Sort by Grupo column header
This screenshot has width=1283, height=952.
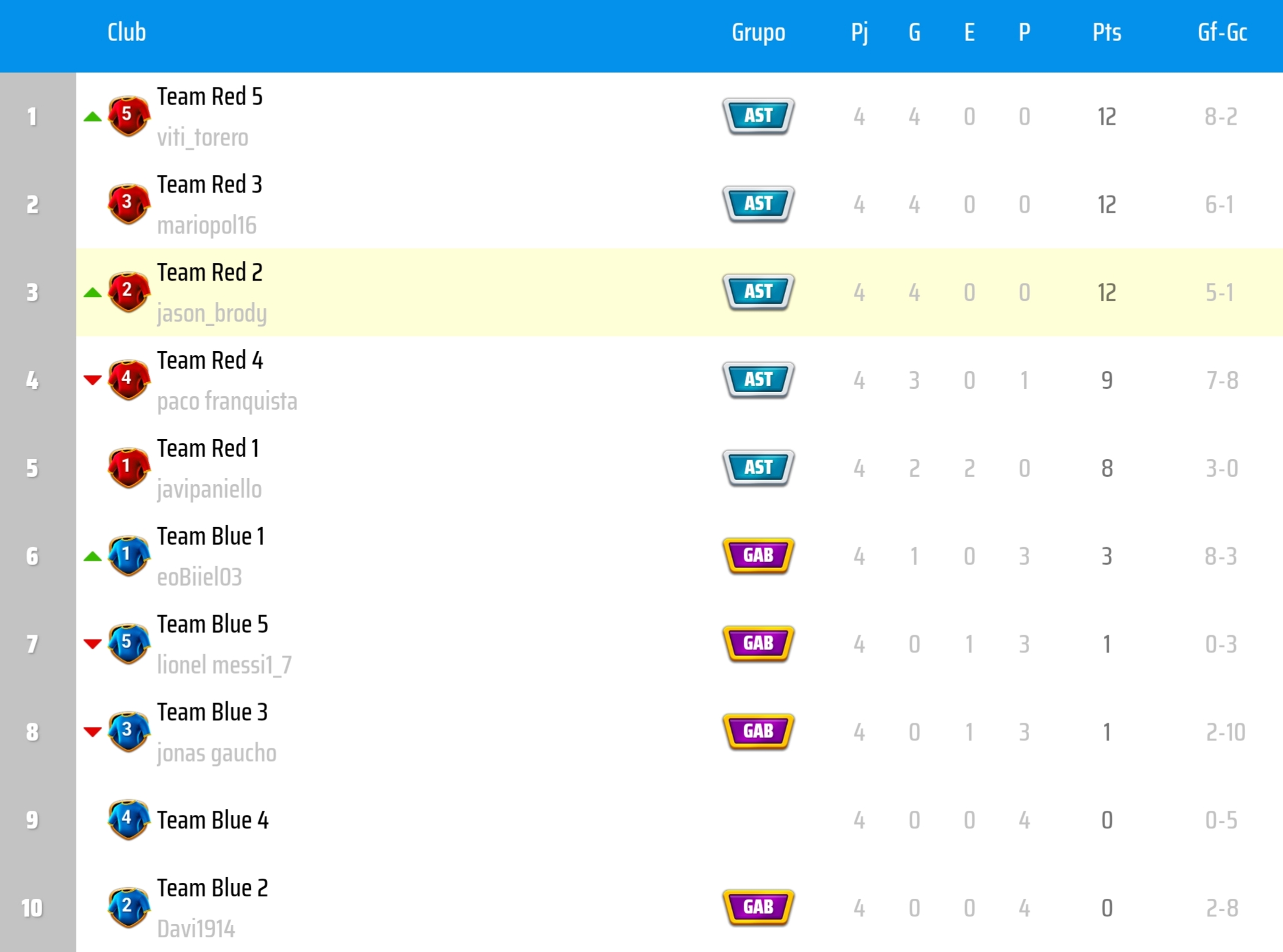click(x=758, y=32)
